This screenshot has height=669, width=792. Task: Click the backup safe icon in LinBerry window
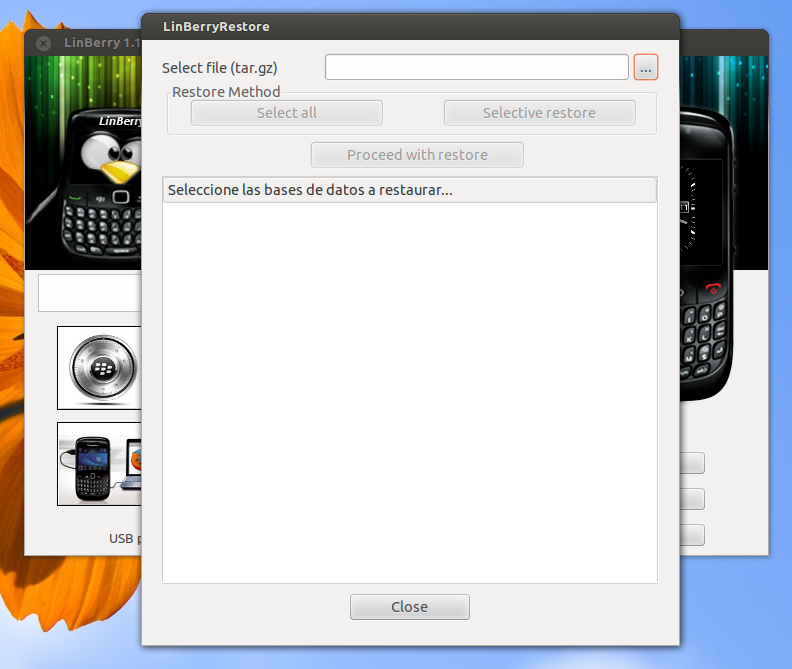(x=100, y=368)
